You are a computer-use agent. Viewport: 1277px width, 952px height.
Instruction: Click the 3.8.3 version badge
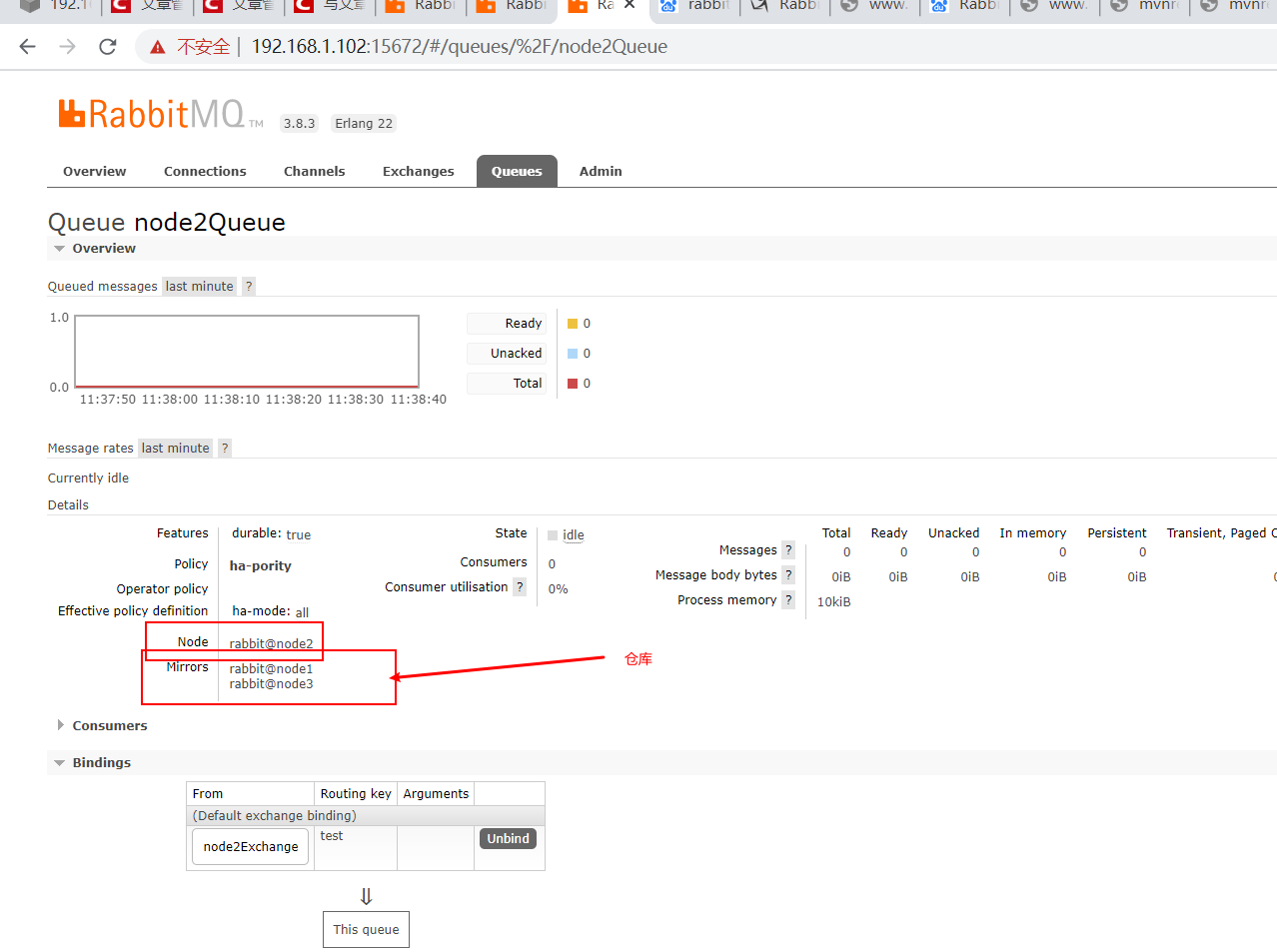tap(299, 123)
